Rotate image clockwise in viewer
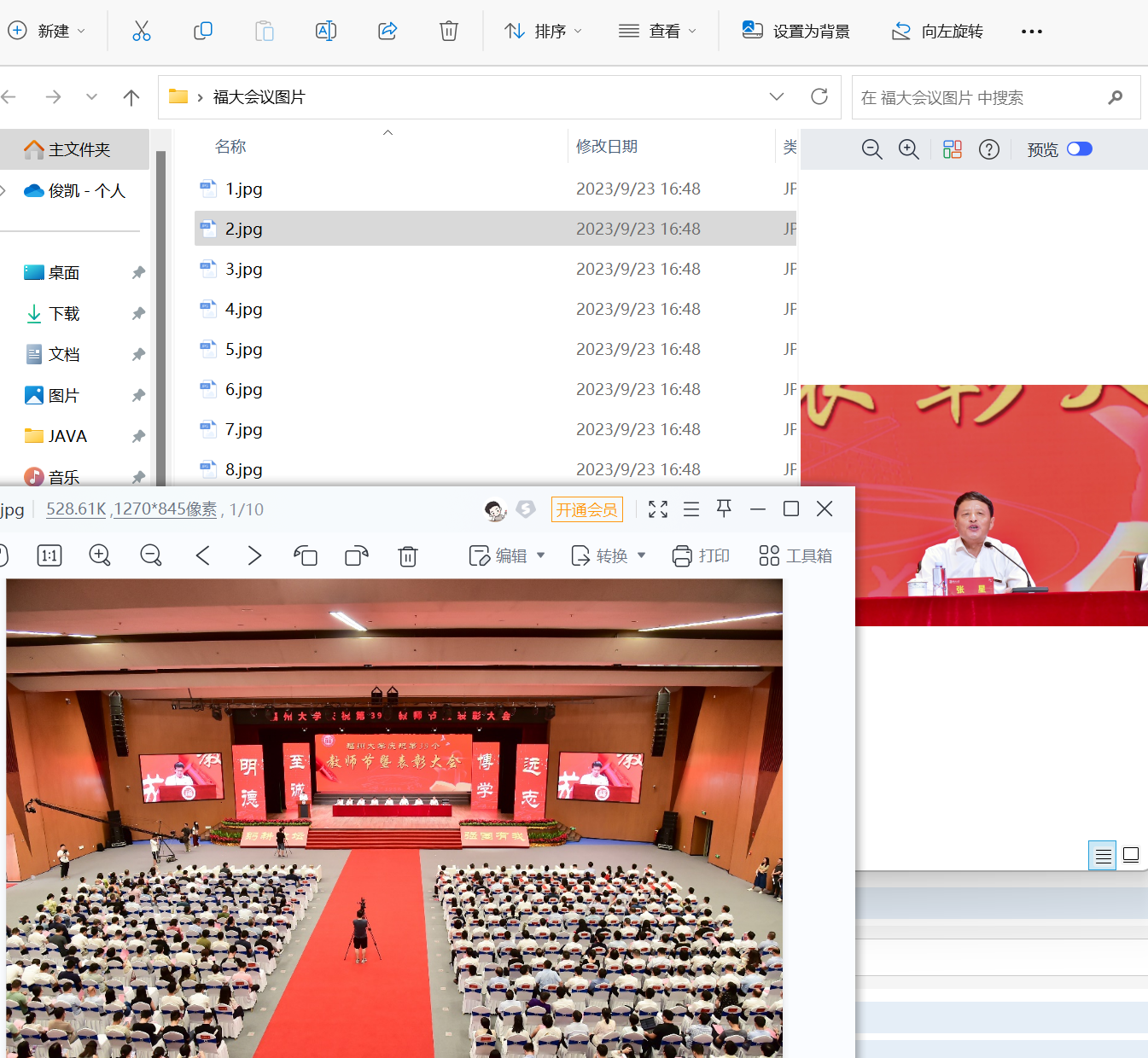This screenshot has width=1148, height=1058. tap(357, 556)
